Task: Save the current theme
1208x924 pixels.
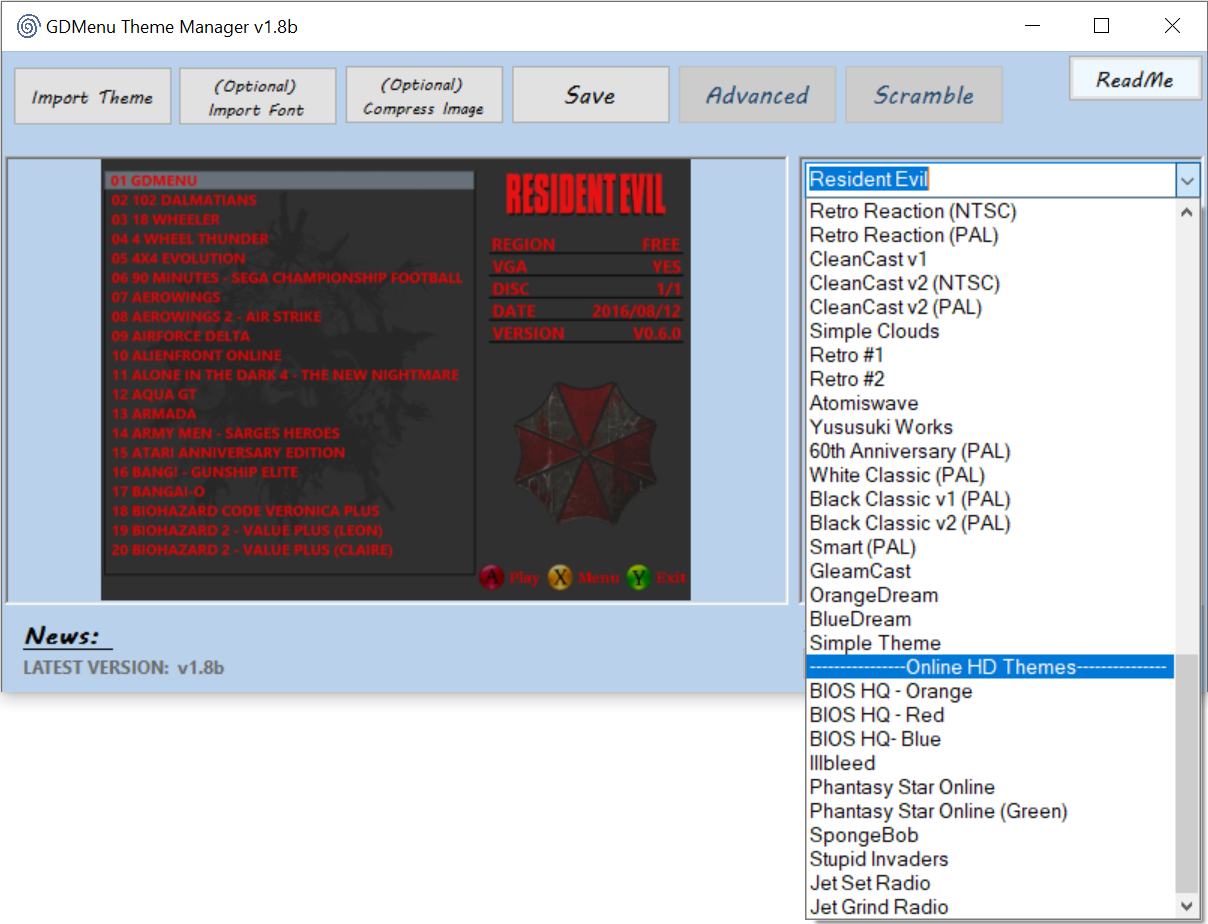Action: coord(590,95)
